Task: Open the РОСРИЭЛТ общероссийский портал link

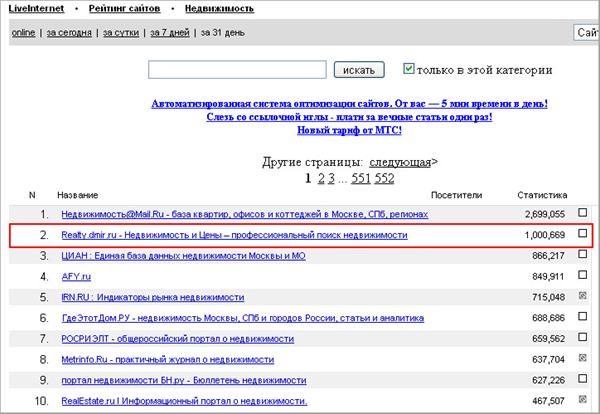Action: click(x=178, y=339)
